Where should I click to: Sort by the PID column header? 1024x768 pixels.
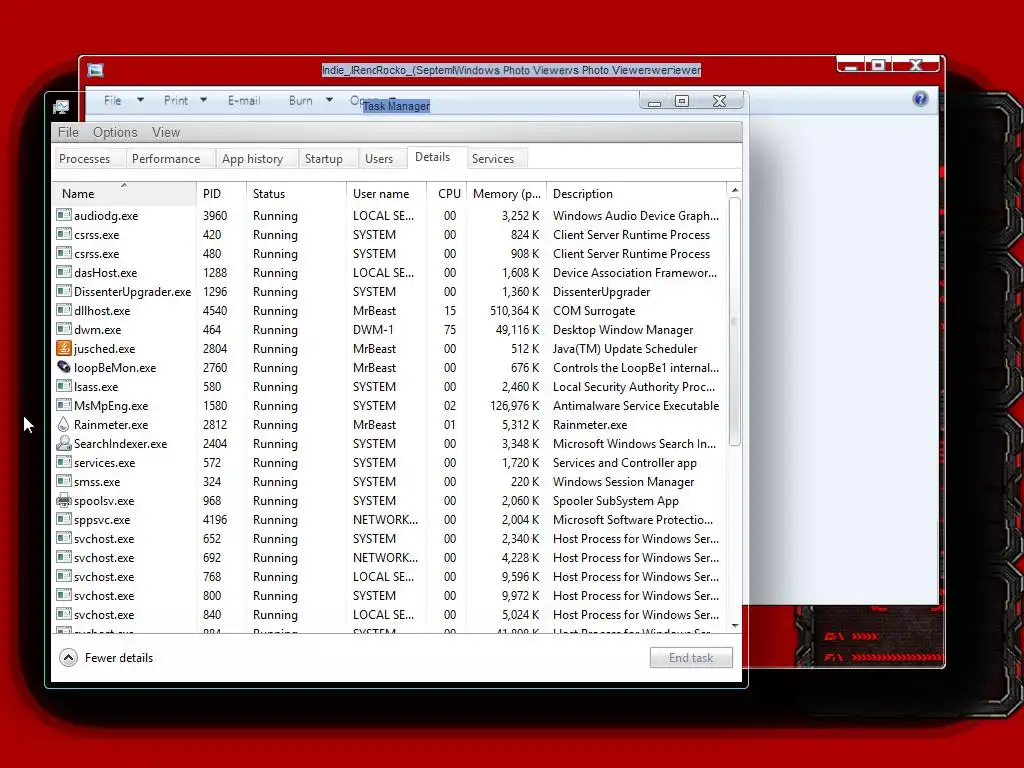221,193
